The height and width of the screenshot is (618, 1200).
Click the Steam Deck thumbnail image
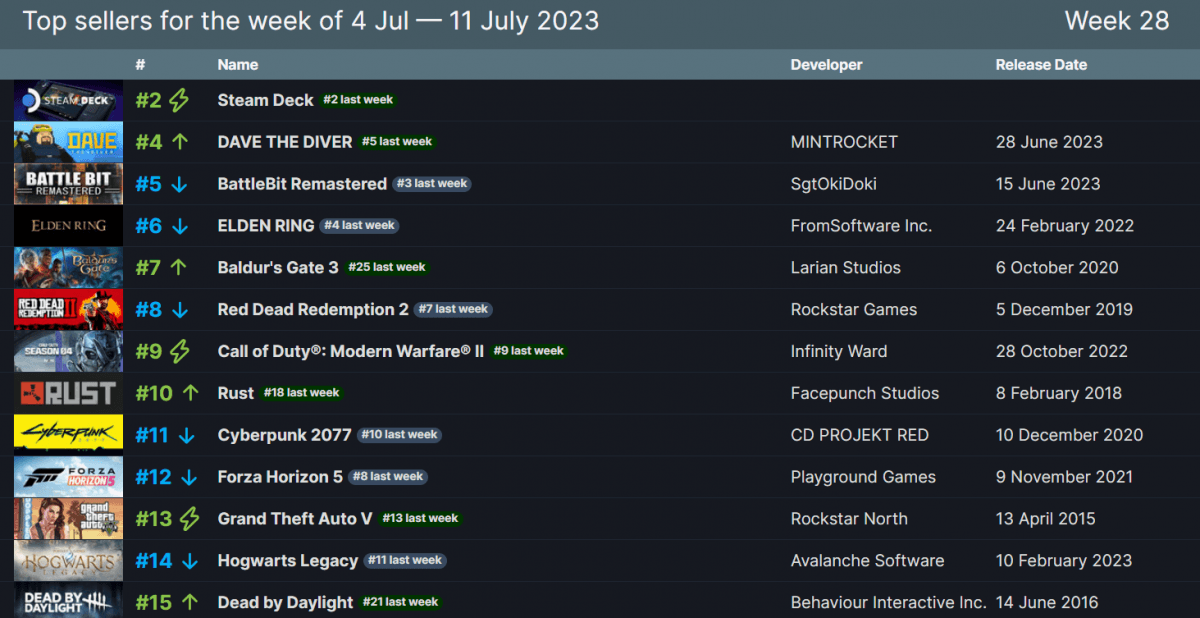[x=68, y=100]
